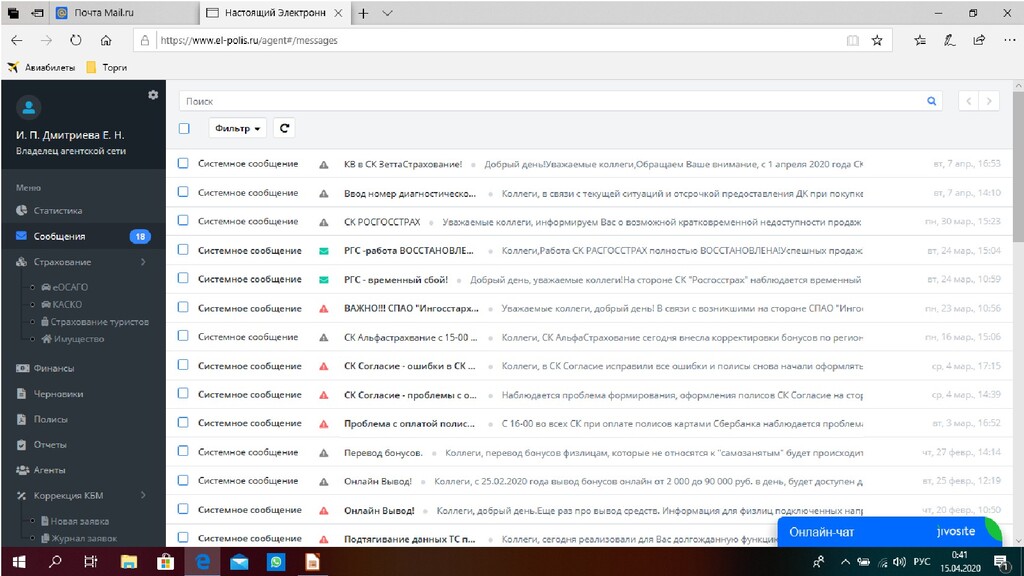The image size is (1024, 576).
Task: Refresh the message list
Action: pyautogui.click(x=284, y=128)
